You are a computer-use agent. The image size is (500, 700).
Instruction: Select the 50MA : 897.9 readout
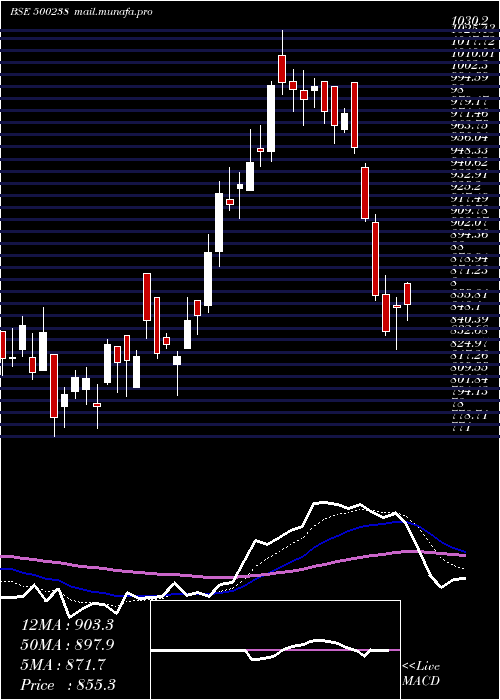pyautogui.click(x=67, y=645)
